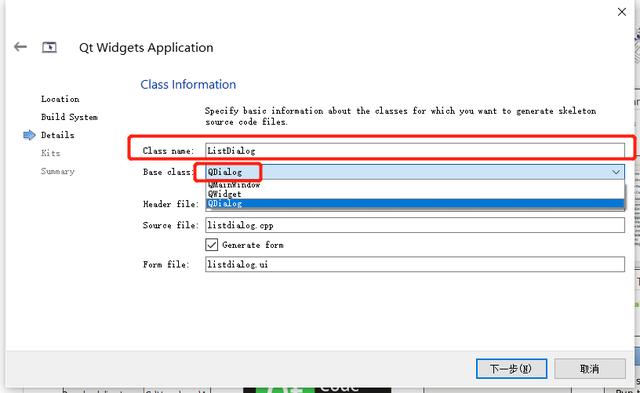The width and height of the screenshot is (640, 393).
Task: Click the Generate form label text
Action: 253,245
